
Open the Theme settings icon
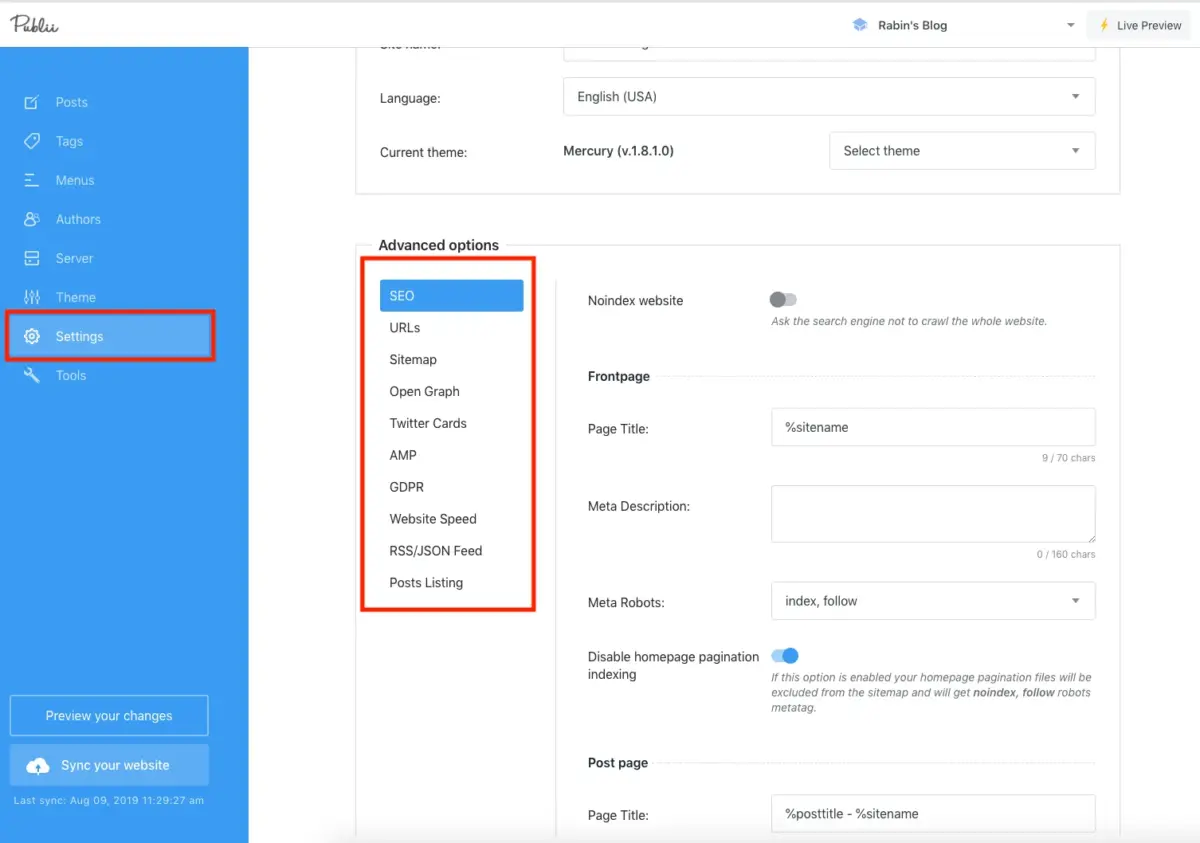(x=33, y=297)
